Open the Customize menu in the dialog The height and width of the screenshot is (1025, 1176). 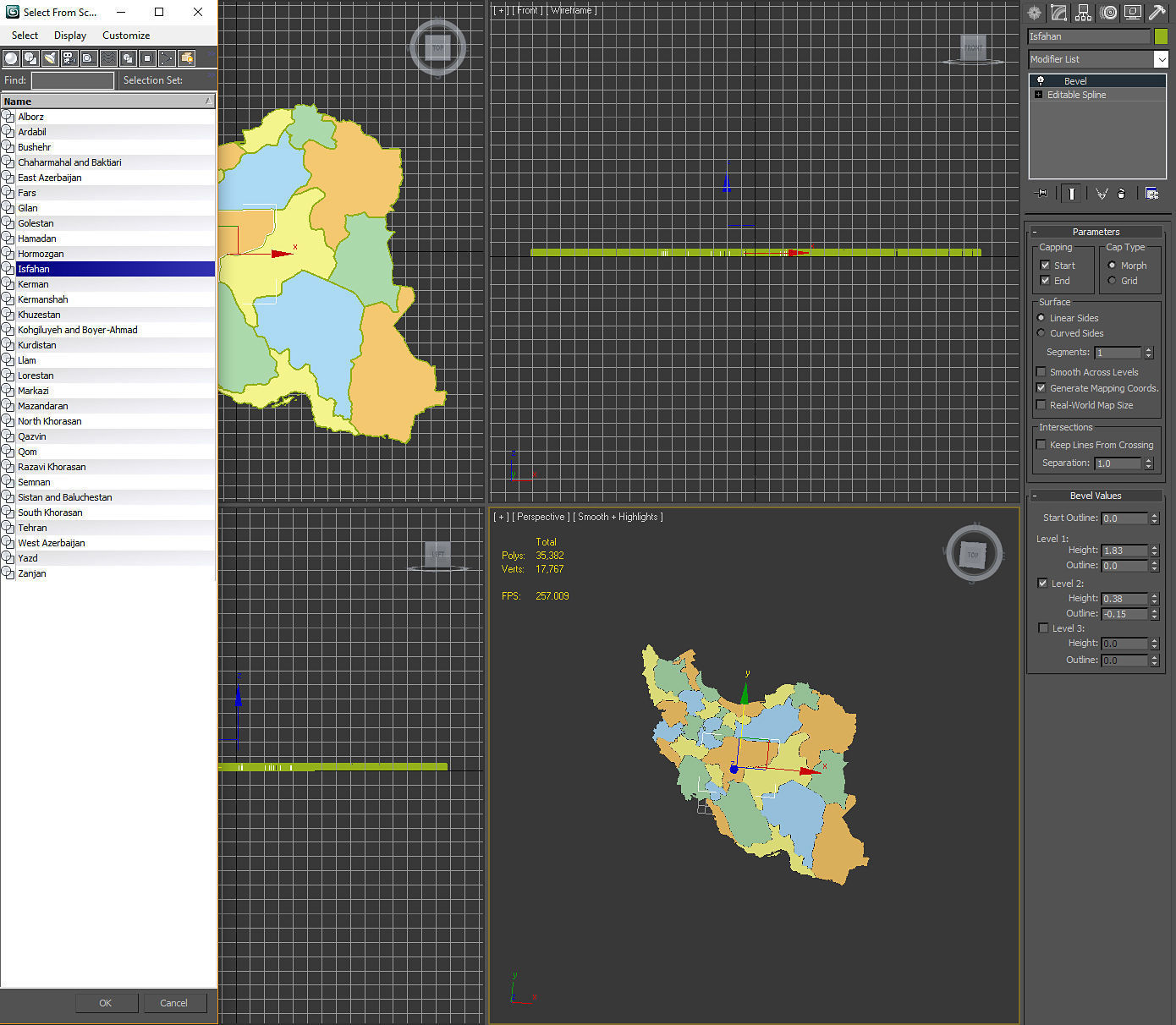click(125, 35)
